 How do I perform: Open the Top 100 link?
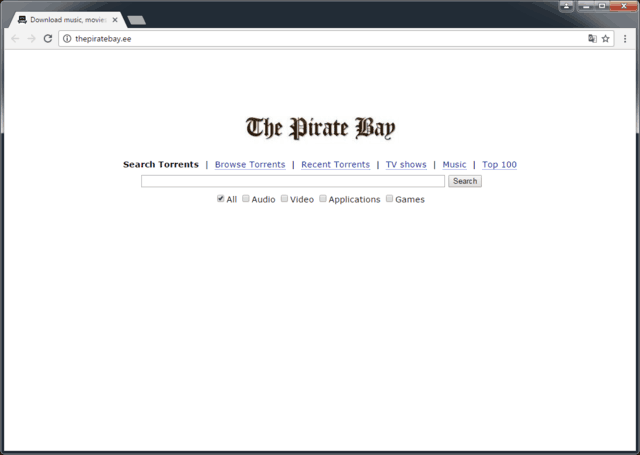point(499,164)
